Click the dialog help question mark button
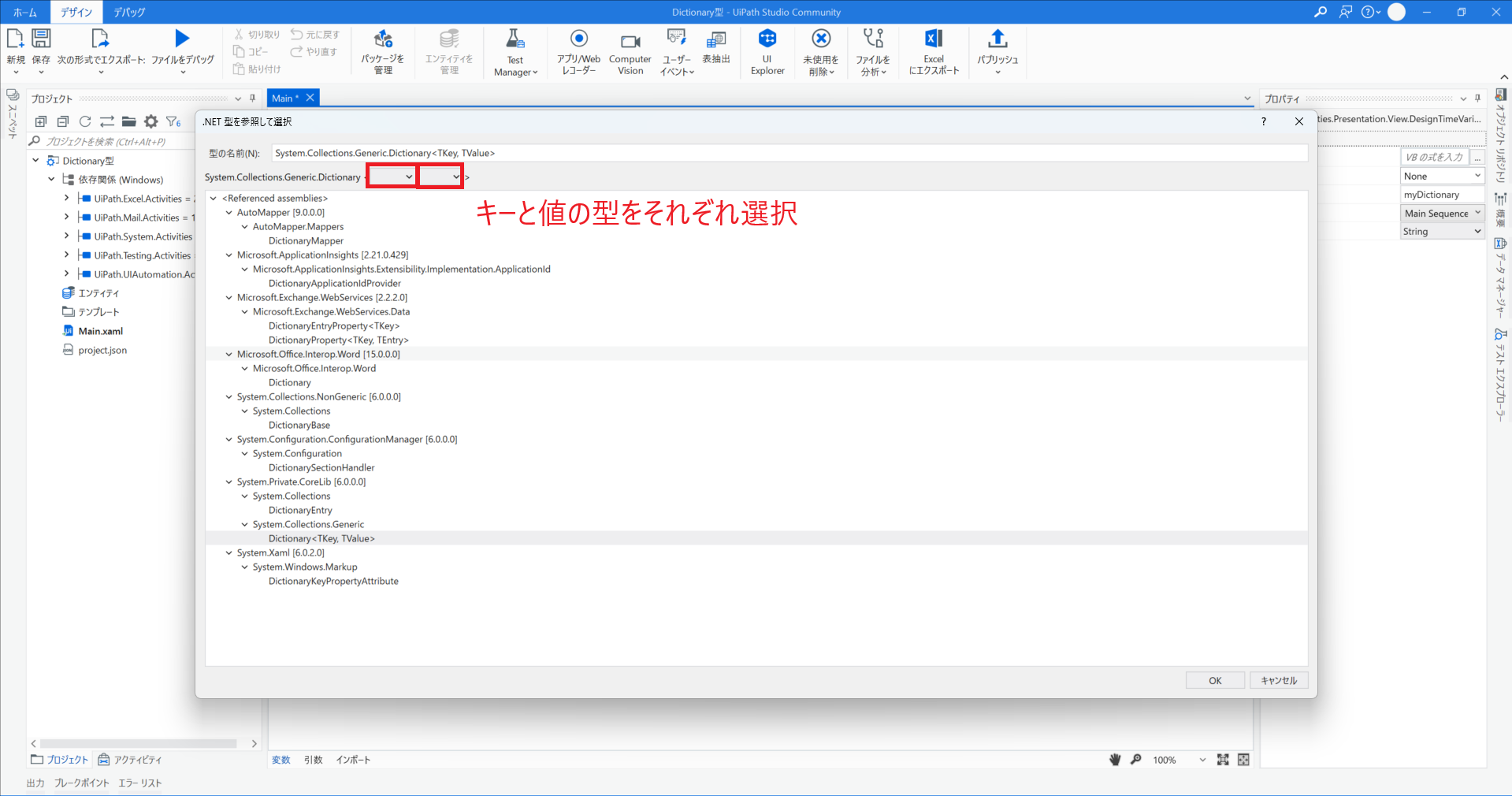1512x796 pixels. pyautogui.click(x=1264, y=121)
